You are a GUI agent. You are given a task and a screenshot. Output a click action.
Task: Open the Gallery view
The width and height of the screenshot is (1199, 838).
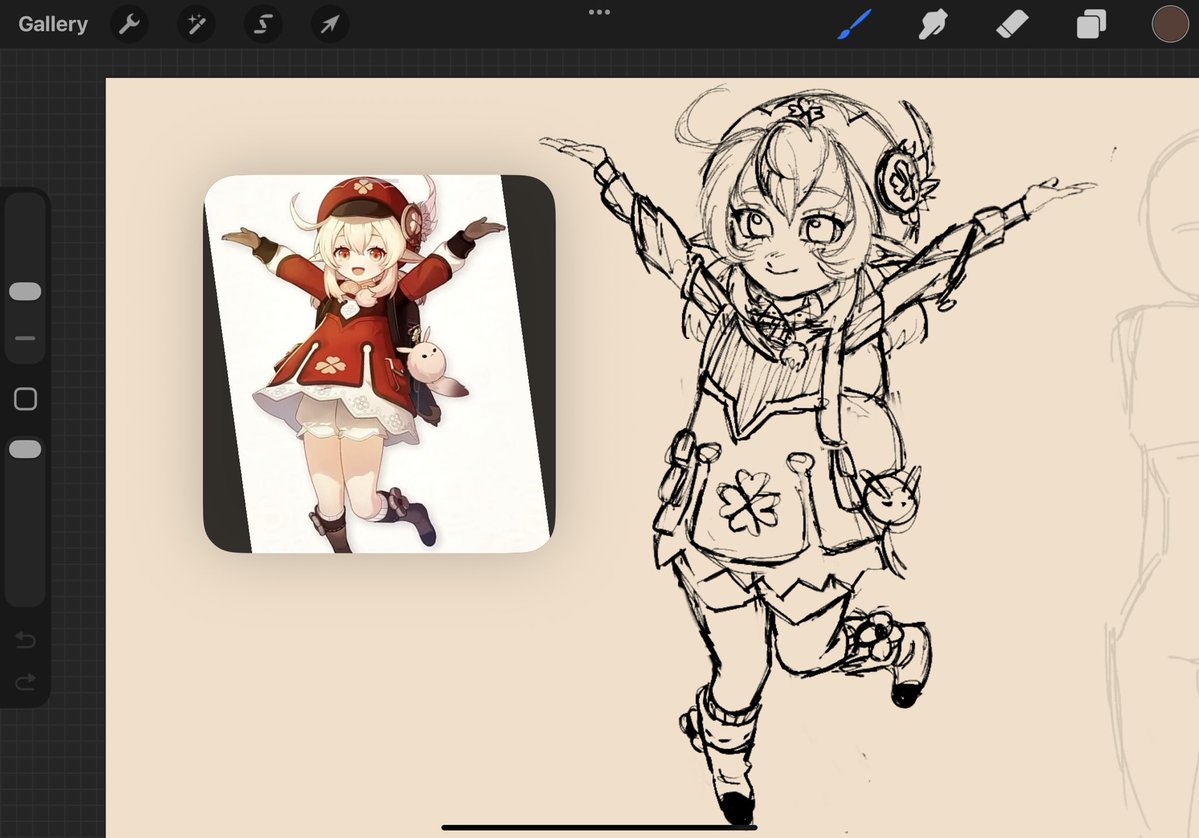tap(53, 24)
